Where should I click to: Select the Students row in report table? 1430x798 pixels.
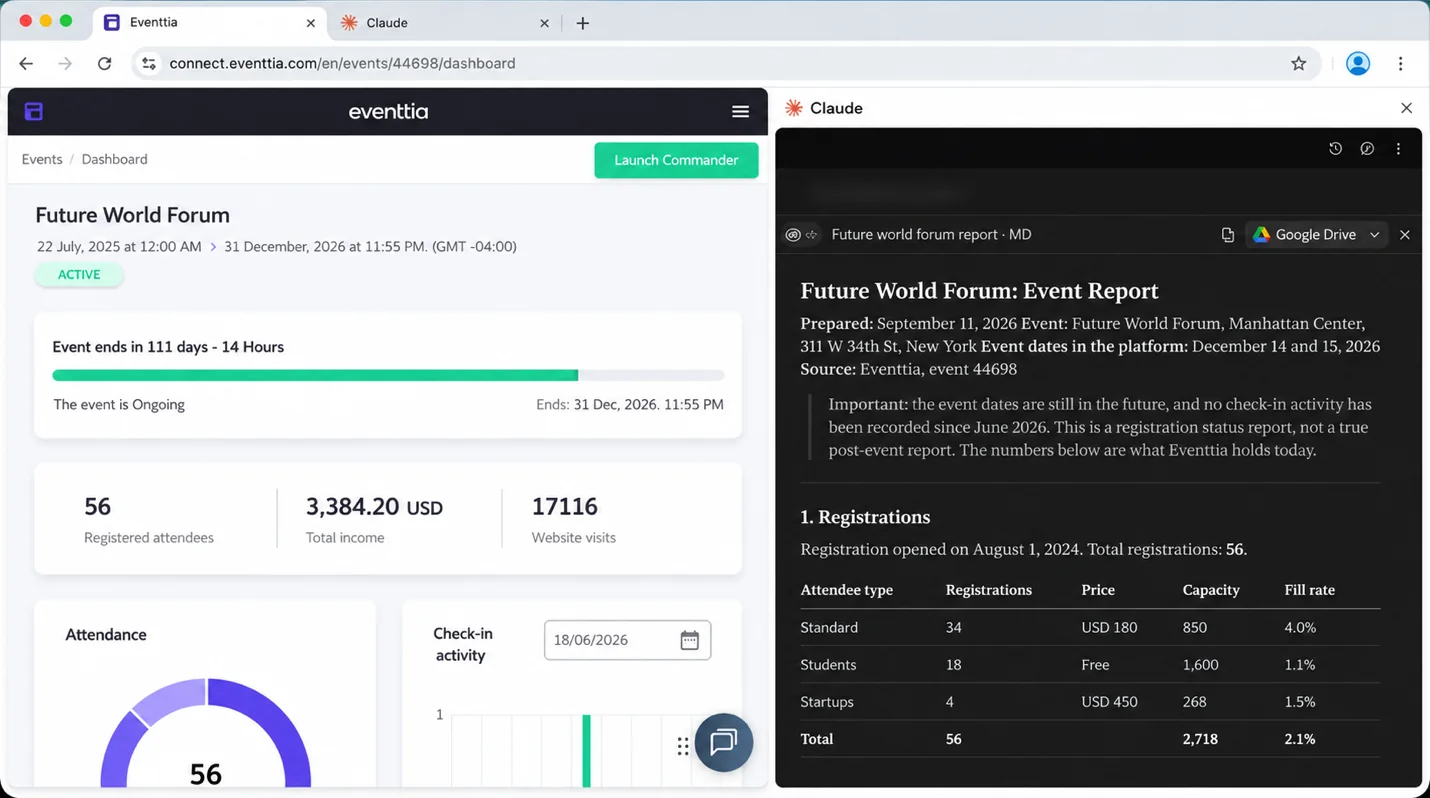click(1090, 665)
